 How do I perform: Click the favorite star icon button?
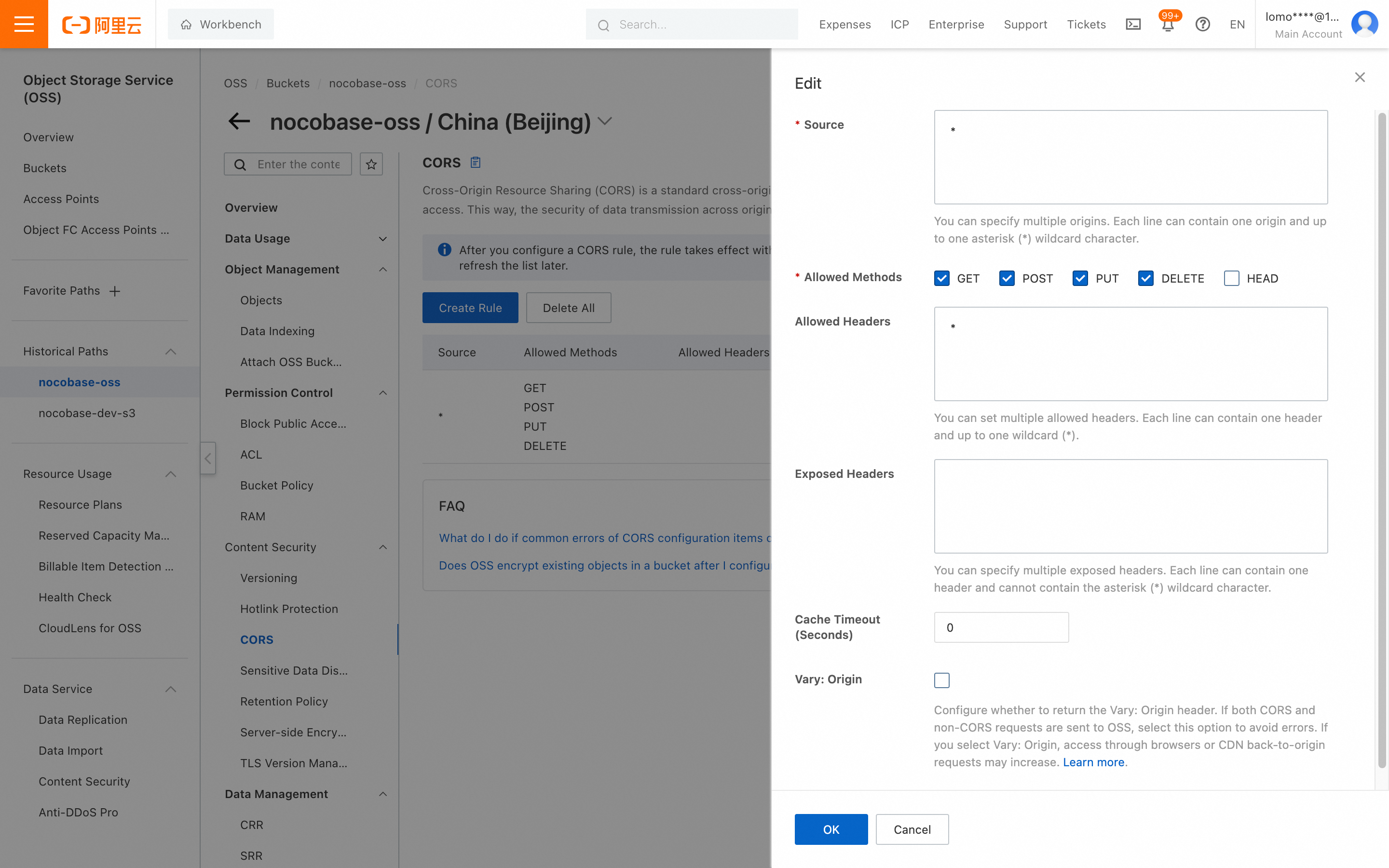coord(371,164)
